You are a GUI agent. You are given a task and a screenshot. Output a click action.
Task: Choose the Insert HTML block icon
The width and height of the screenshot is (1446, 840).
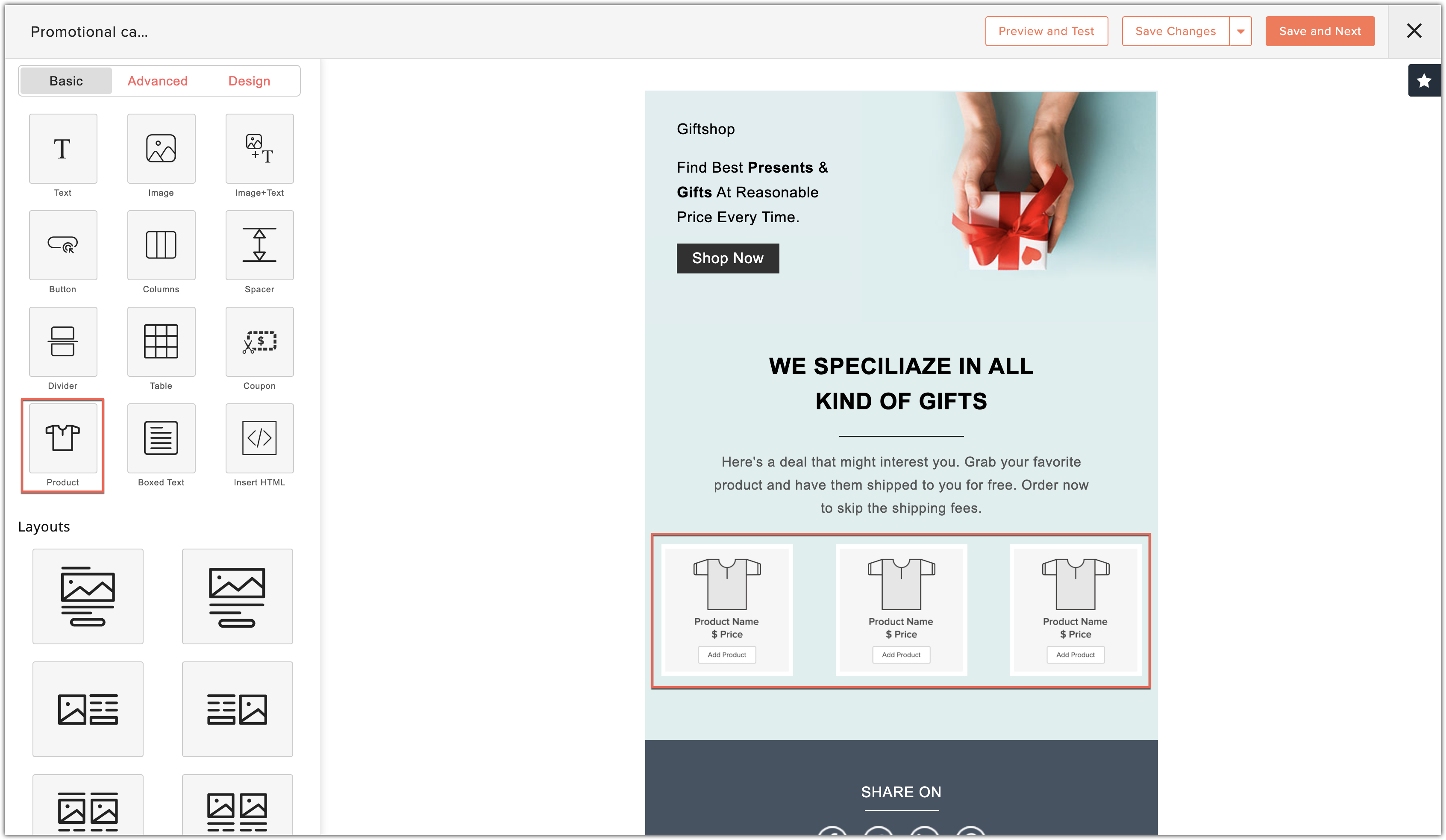(259, 438)
